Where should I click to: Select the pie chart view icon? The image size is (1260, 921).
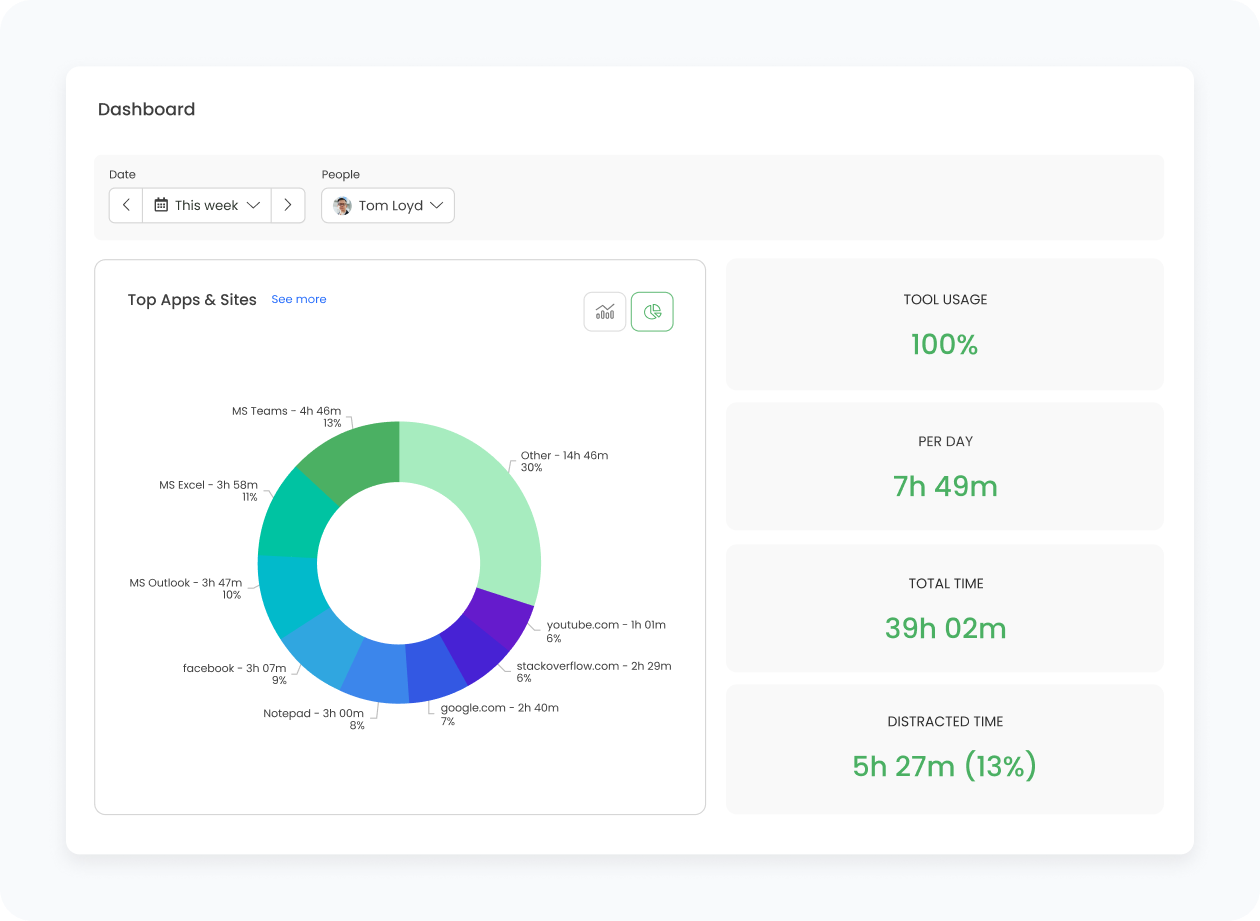tap(652, 312)
